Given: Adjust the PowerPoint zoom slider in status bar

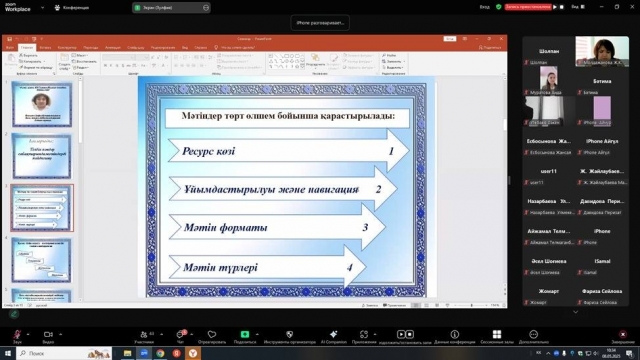Looking at the screenshot, I should pos(471,305).
